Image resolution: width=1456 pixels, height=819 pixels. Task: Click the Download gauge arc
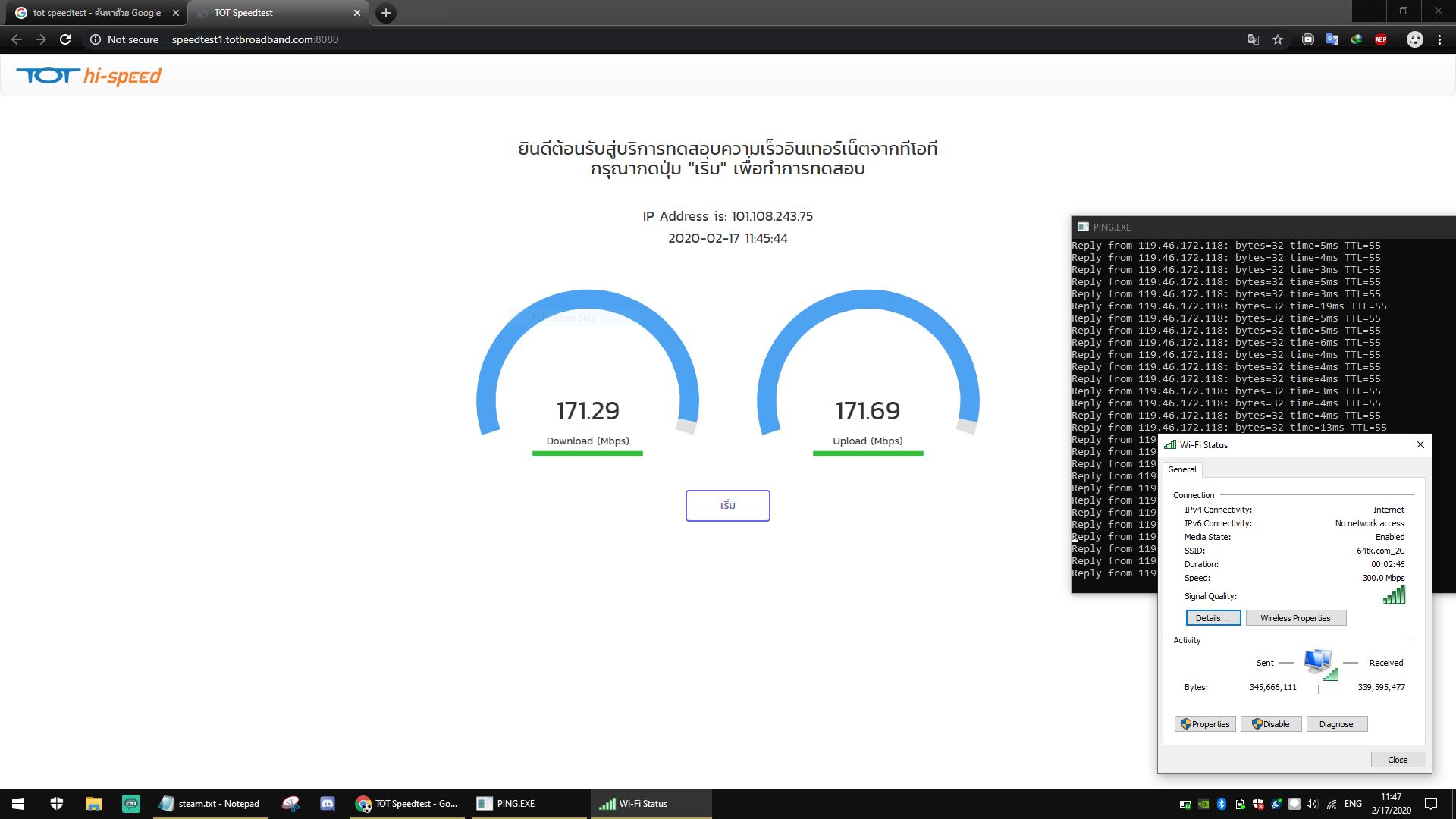tap(588, 300)
